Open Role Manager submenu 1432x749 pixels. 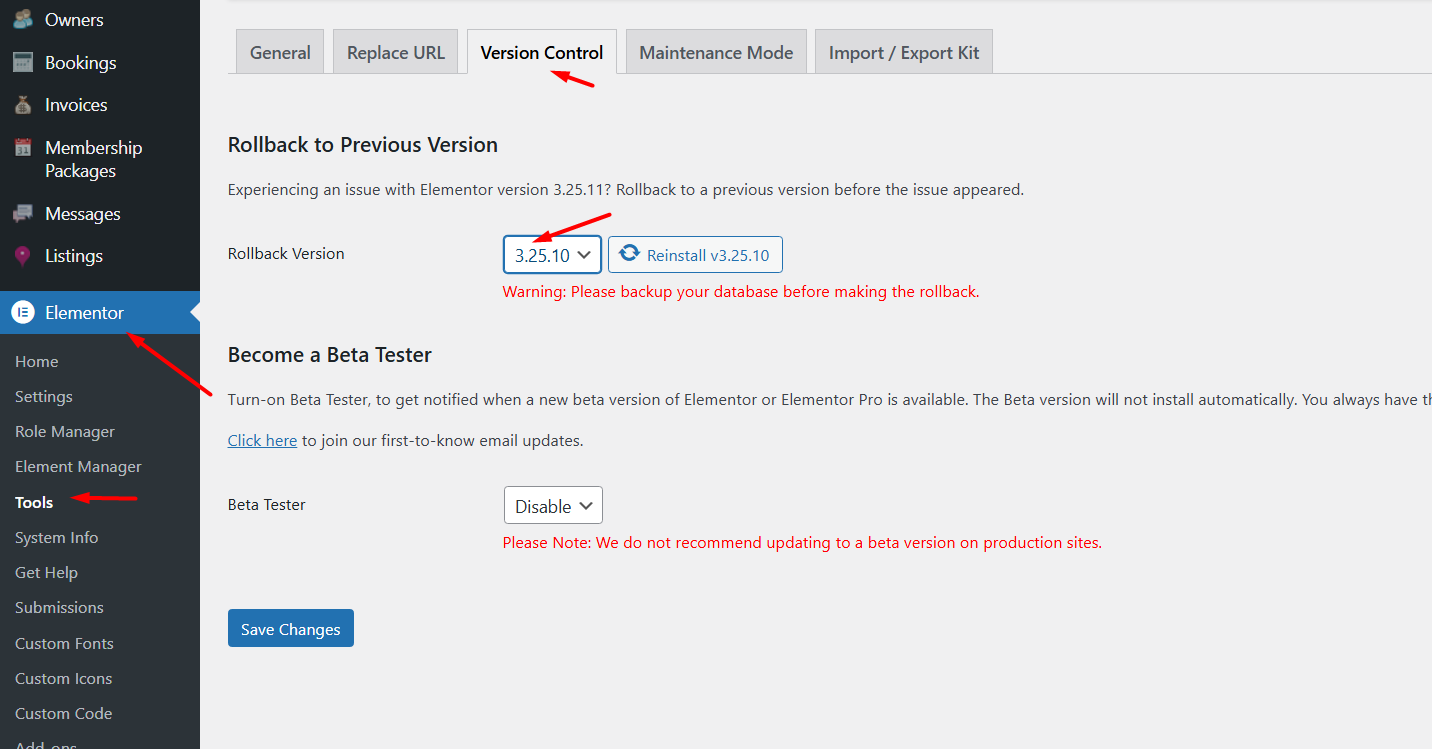[65, 431]
